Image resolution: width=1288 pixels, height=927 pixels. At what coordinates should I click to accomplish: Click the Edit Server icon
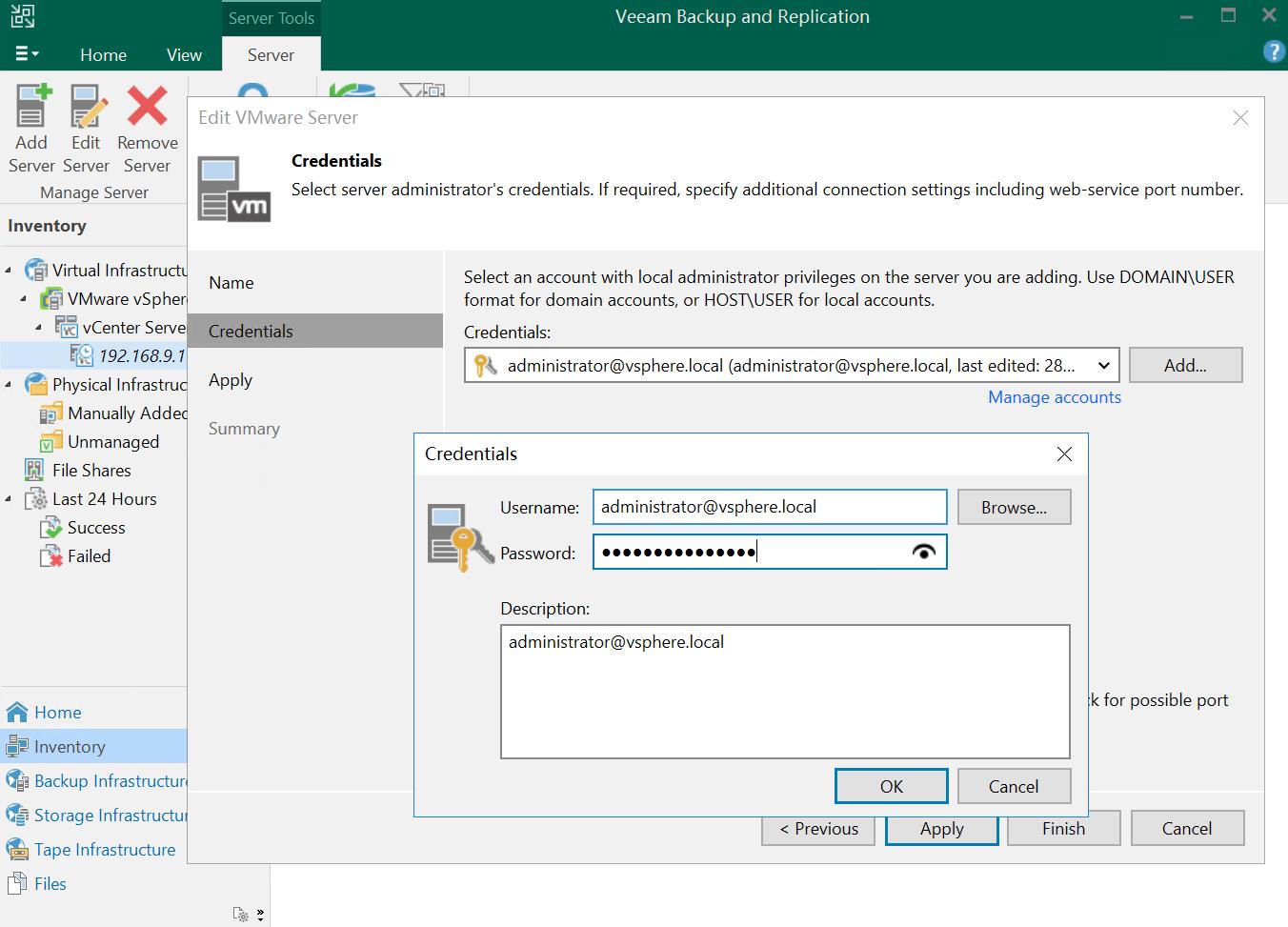tap(88, 107)
